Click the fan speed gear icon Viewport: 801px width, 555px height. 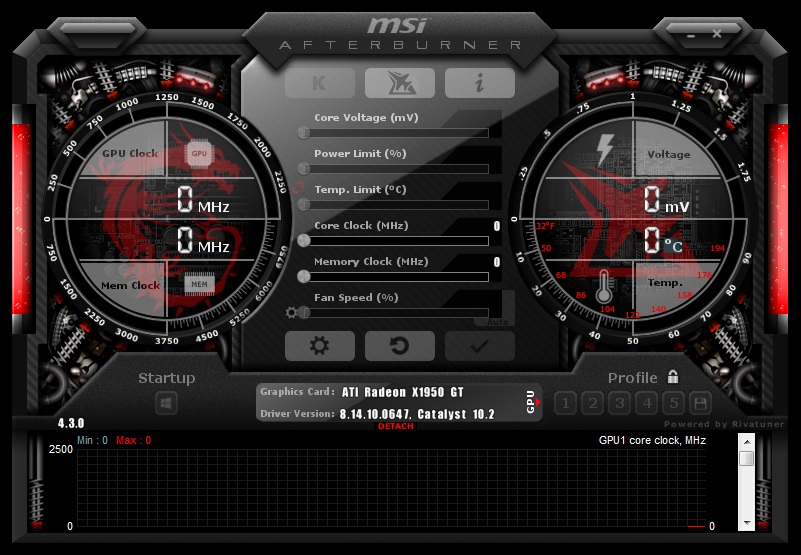(x=291, y=312)
